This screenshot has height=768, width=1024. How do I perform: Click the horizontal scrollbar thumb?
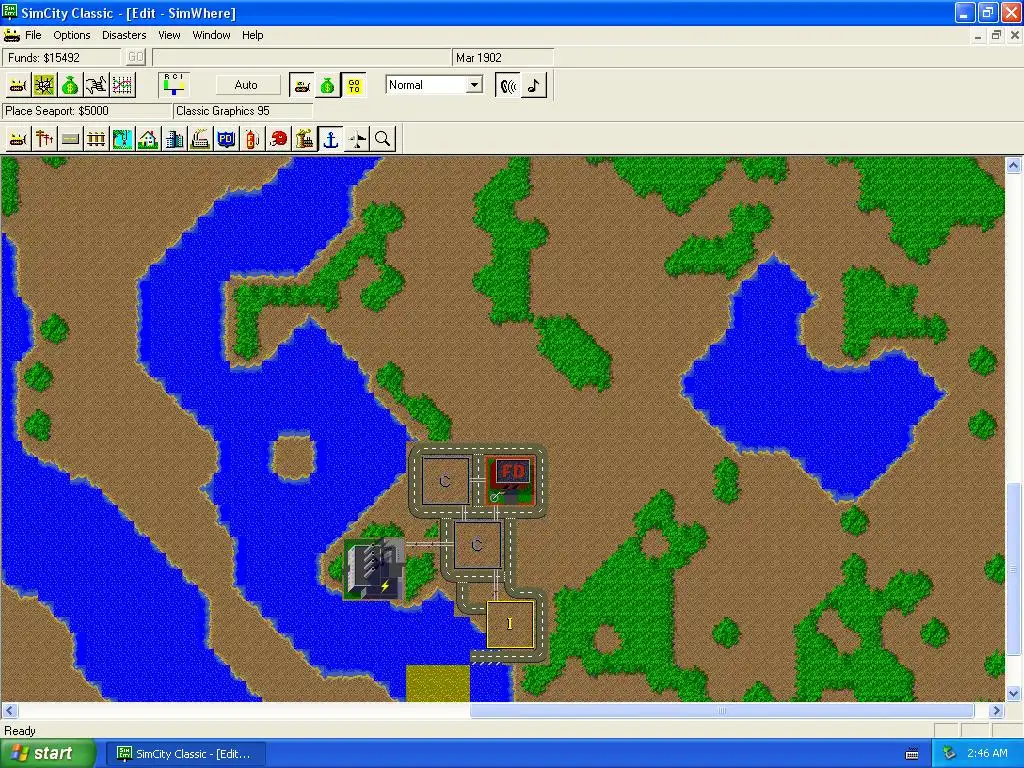tap(722, 711)
